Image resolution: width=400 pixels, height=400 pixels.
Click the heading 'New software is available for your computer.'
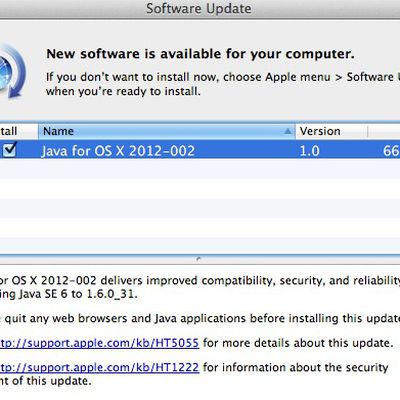click(x=200, y=54)
